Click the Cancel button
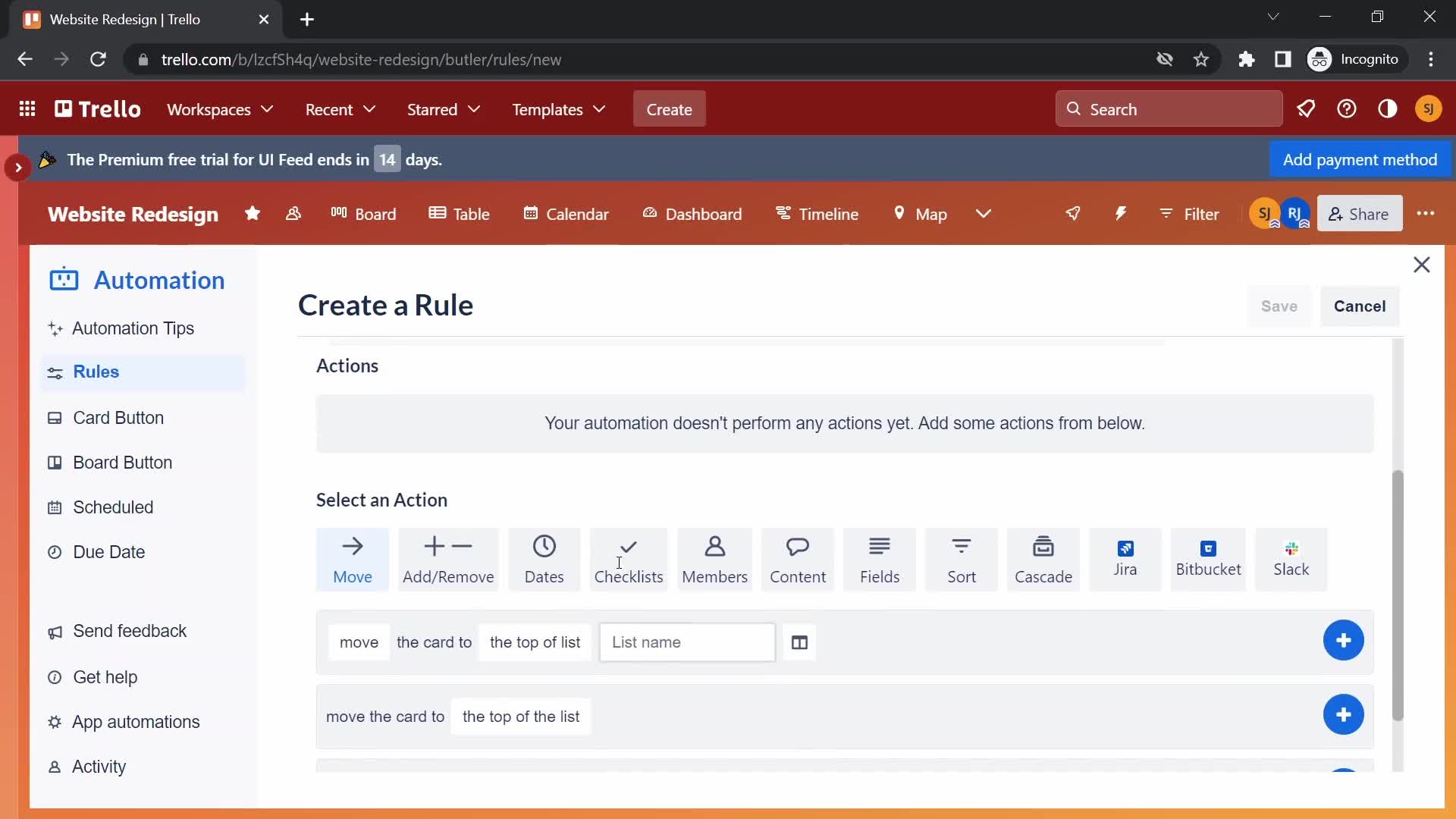 [1360, 305]
